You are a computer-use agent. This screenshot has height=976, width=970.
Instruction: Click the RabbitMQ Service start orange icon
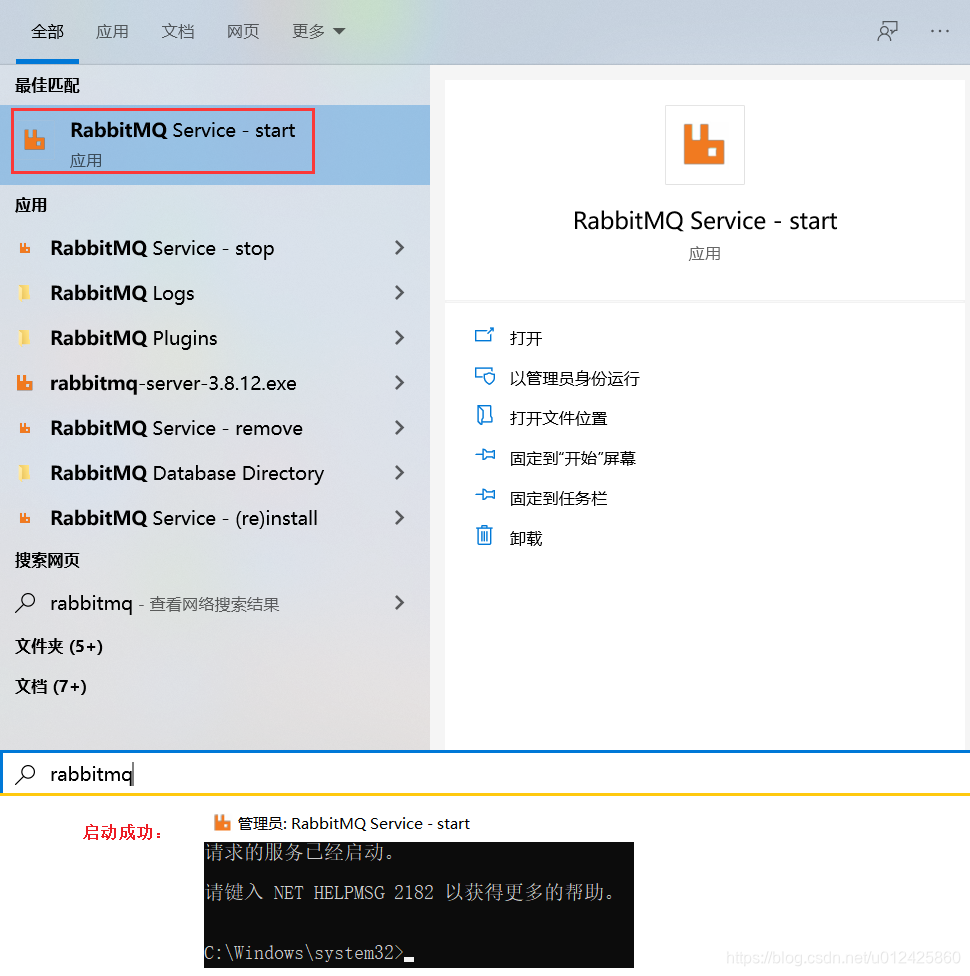[x=34, y=139]
